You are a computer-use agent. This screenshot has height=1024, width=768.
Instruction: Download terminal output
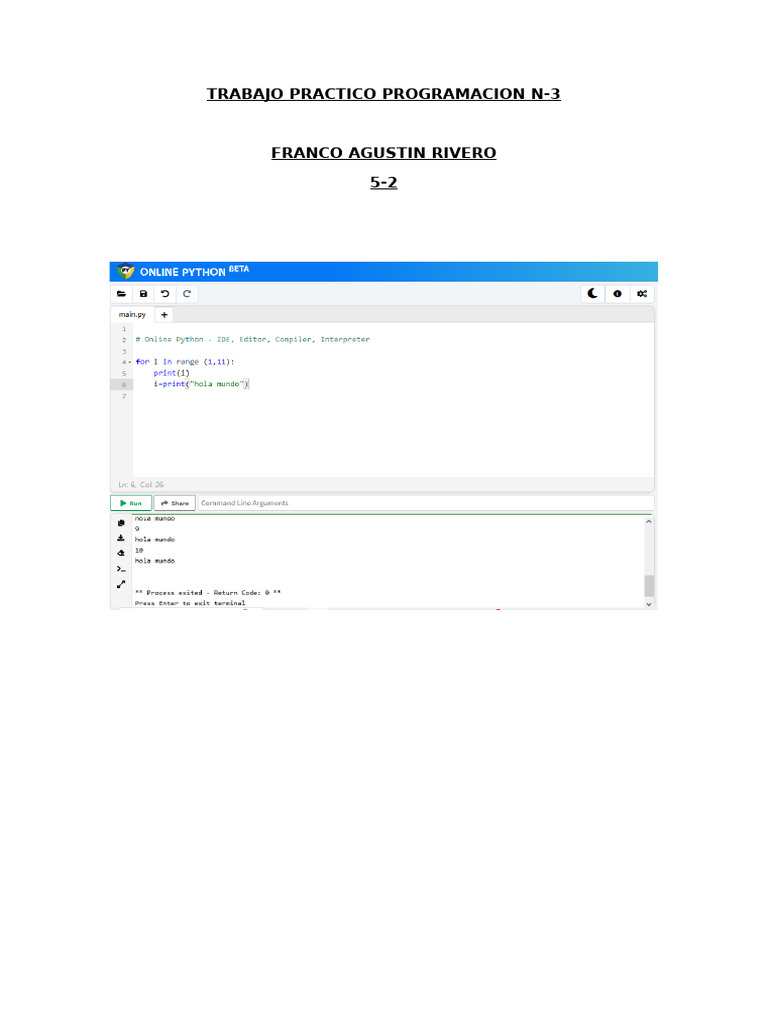pyautogui.click(x=121, y=538)
